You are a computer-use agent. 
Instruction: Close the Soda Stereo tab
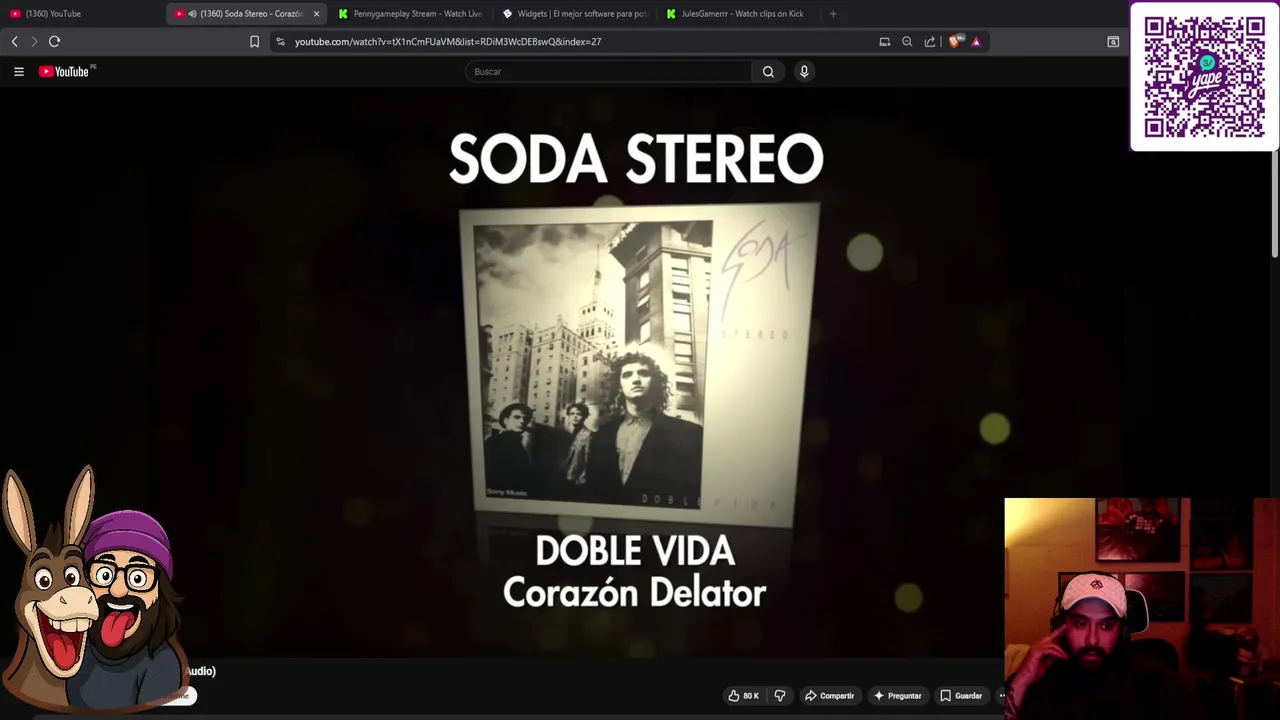316,14
